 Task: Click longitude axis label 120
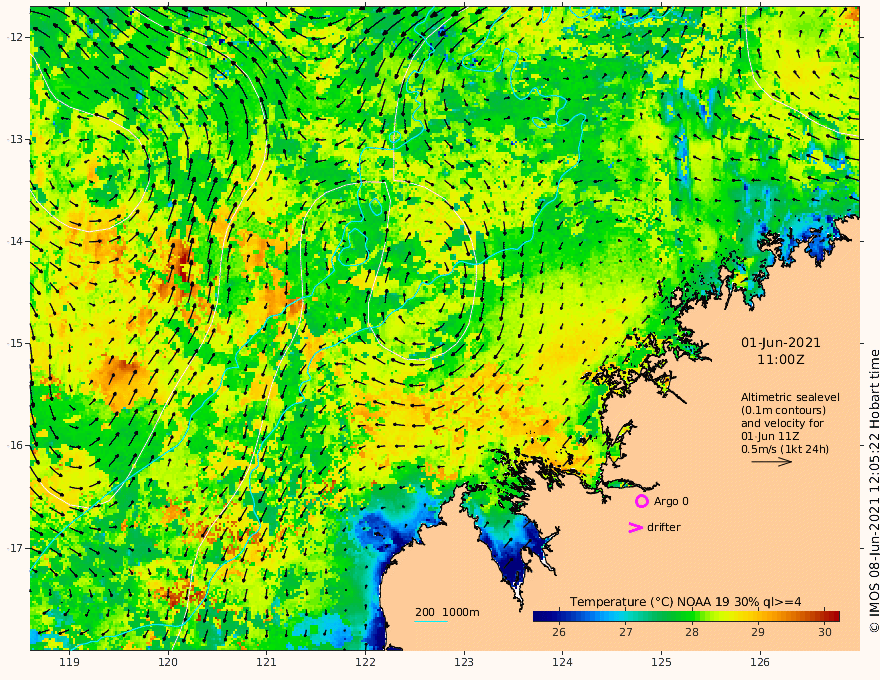[x=168, y=663]
